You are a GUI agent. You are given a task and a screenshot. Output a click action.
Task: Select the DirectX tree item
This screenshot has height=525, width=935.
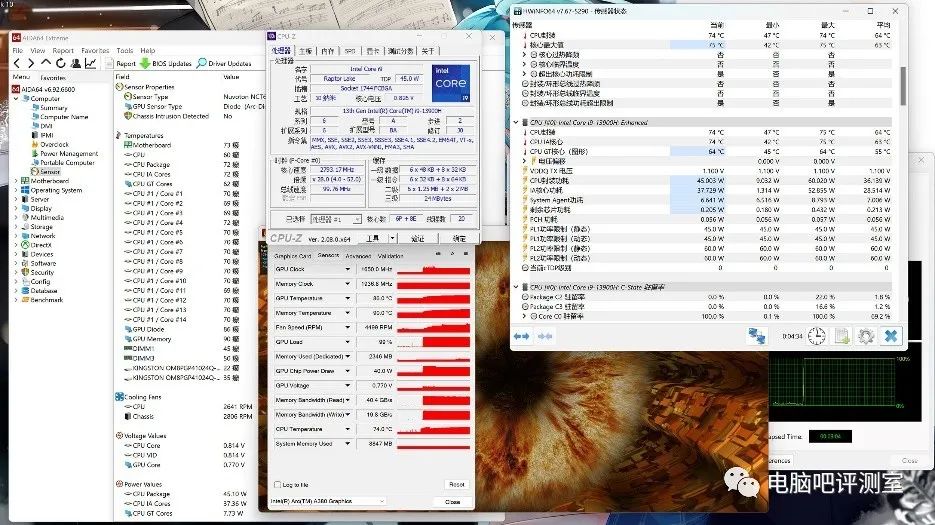[x=41, y=245]
